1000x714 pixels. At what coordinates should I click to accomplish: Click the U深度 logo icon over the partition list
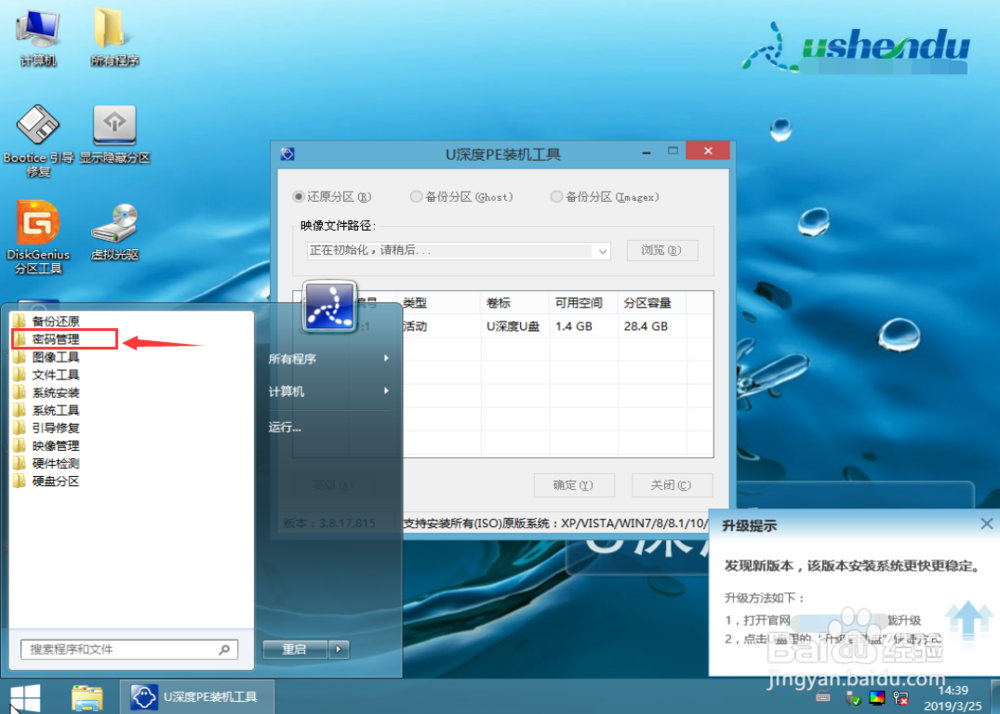329,308
